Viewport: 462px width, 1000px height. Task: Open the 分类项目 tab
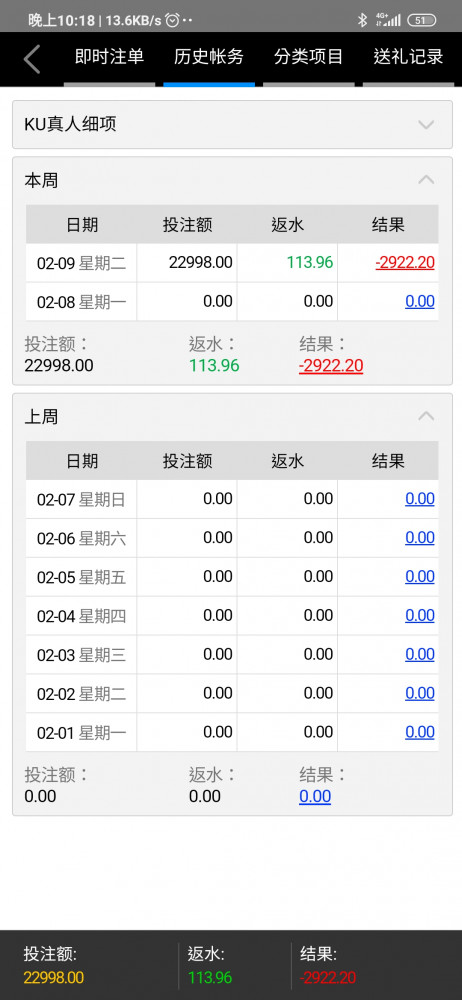point(309,57)
